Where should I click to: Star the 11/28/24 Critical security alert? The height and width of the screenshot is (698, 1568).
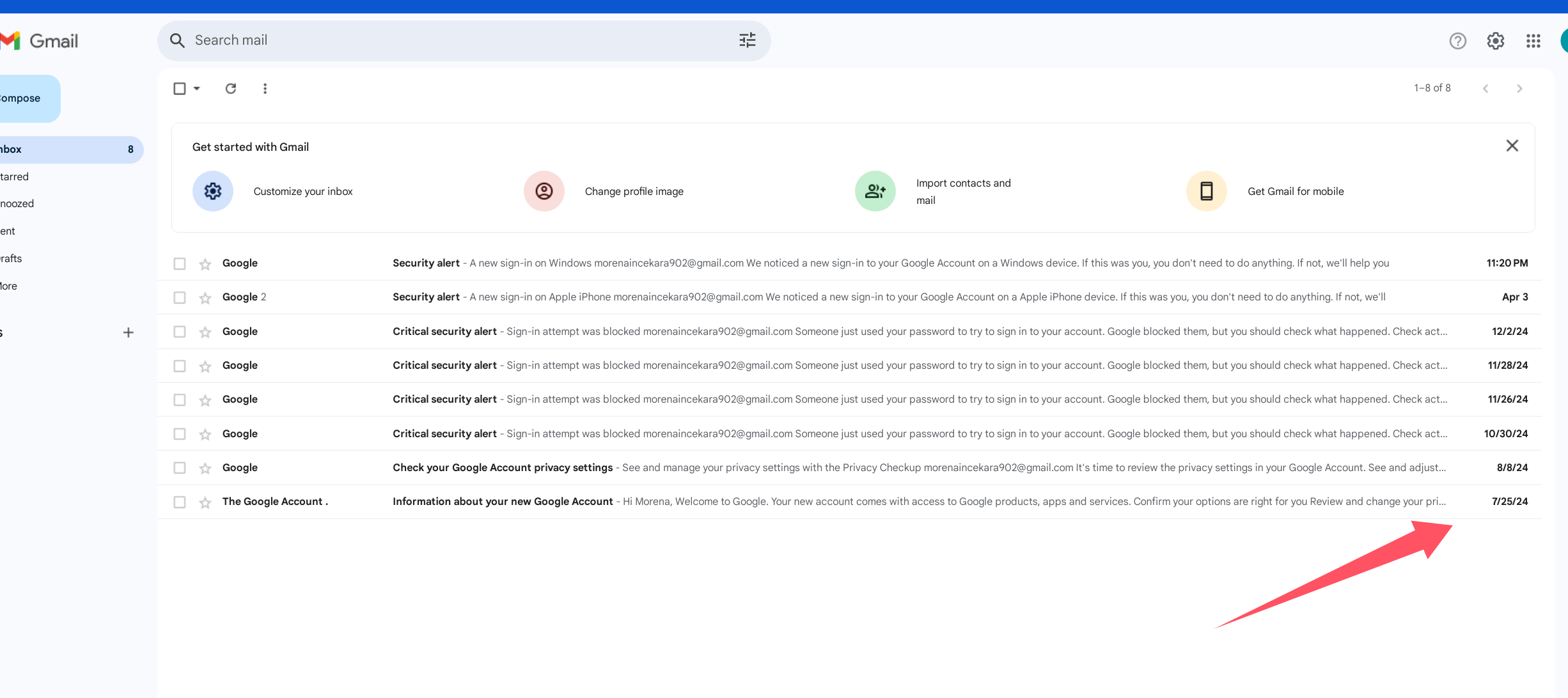(x=205, y=366)
